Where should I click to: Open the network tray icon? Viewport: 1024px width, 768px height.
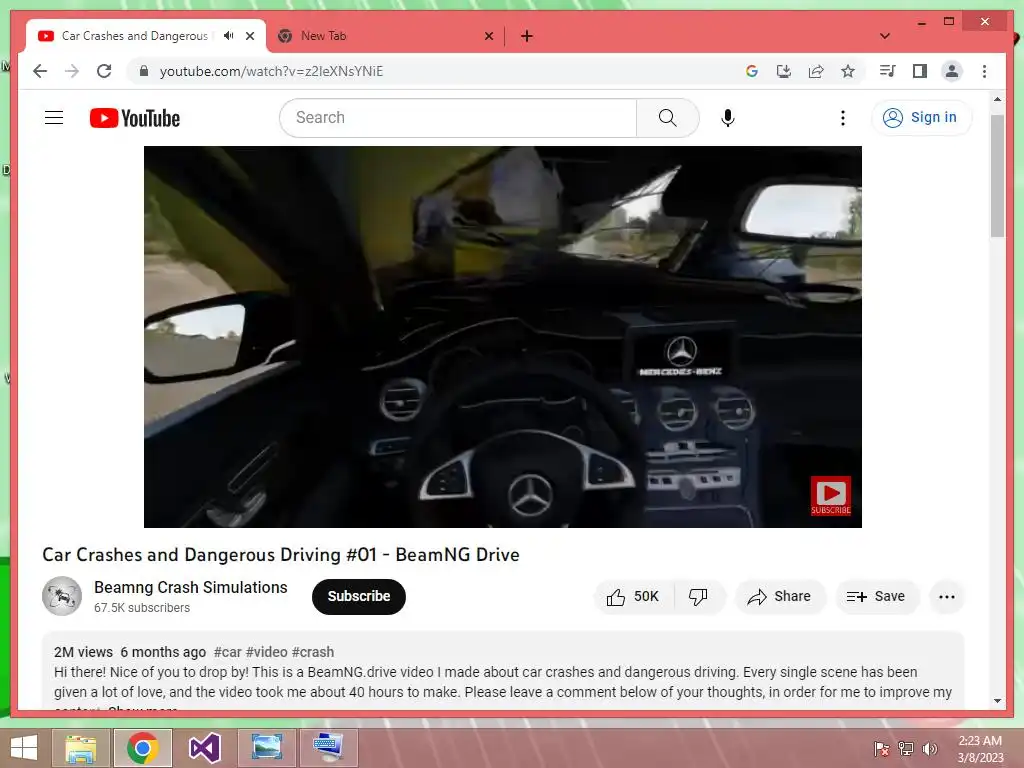coord(906,748)
